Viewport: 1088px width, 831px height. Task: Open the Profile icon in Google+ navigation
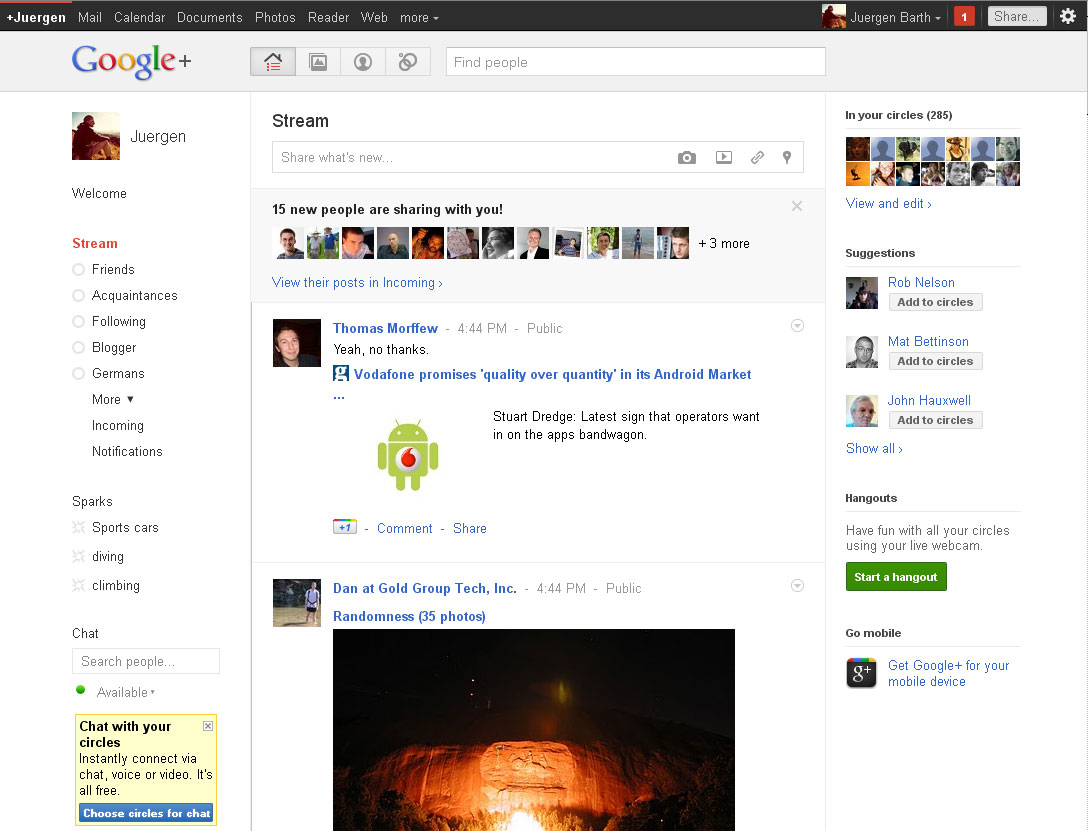[x=363, y=62]
